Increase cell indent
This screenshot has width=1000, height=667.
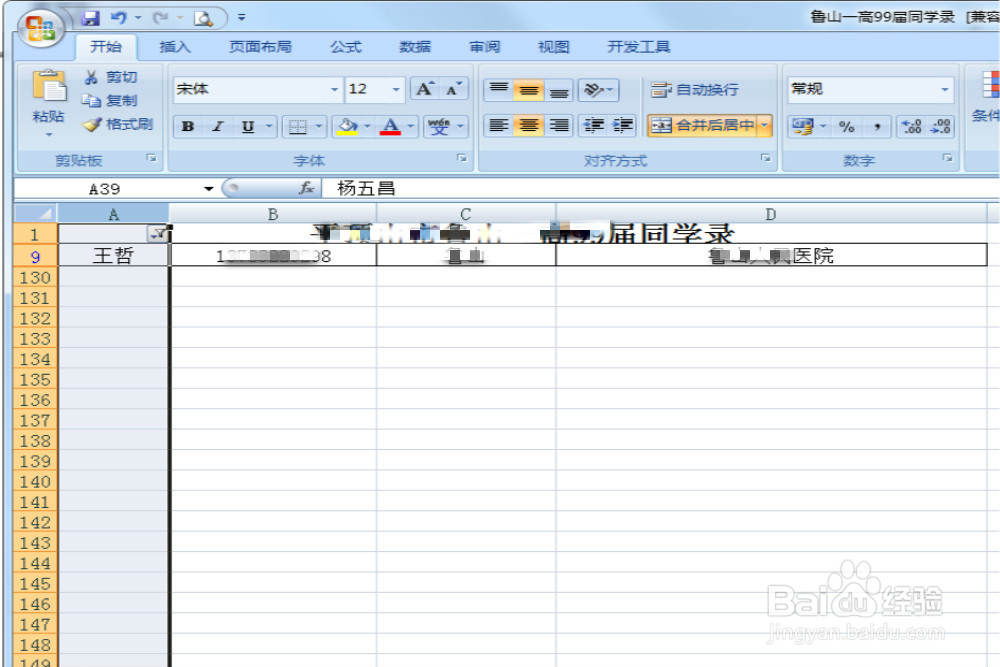pyautogui.click(x=622, y=125)
